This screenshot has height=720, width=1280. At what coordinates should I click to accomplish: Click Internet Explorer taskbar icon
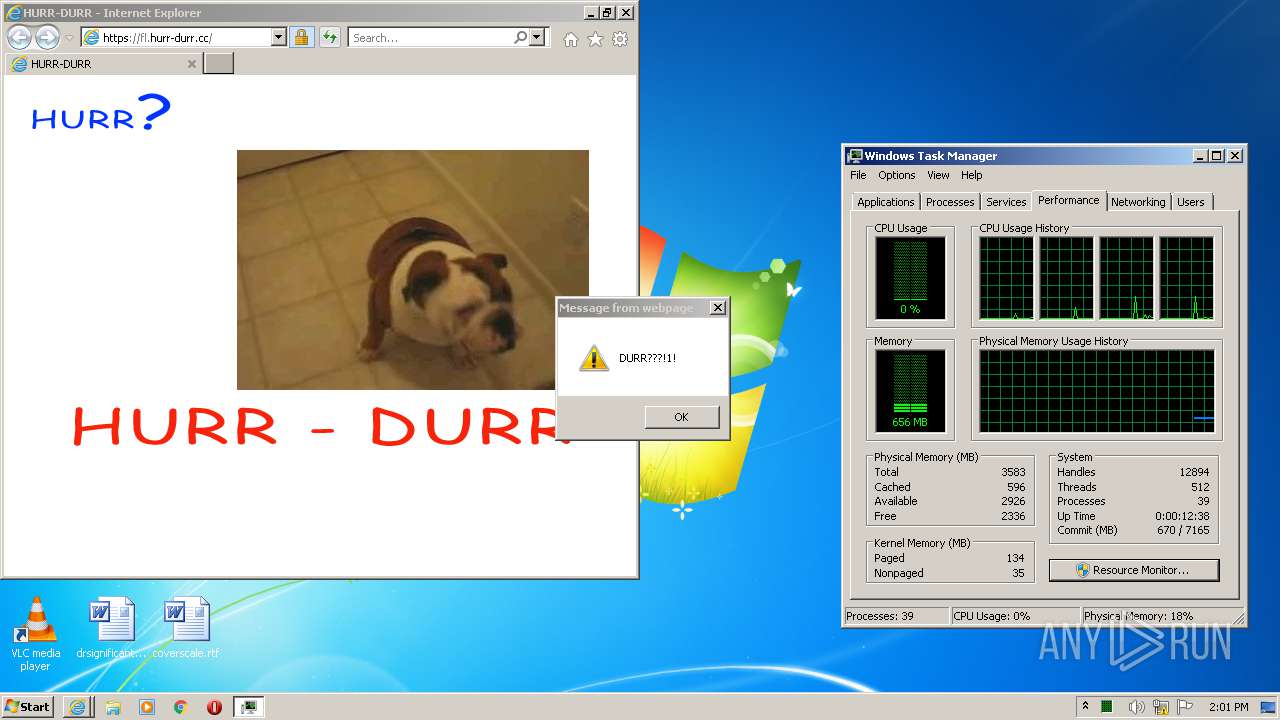[x=78, y=707]
